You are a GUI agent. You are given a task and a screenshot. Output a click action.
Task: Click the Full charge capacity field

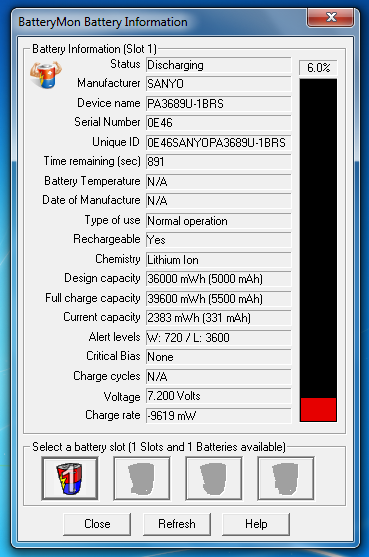point(218,299)
